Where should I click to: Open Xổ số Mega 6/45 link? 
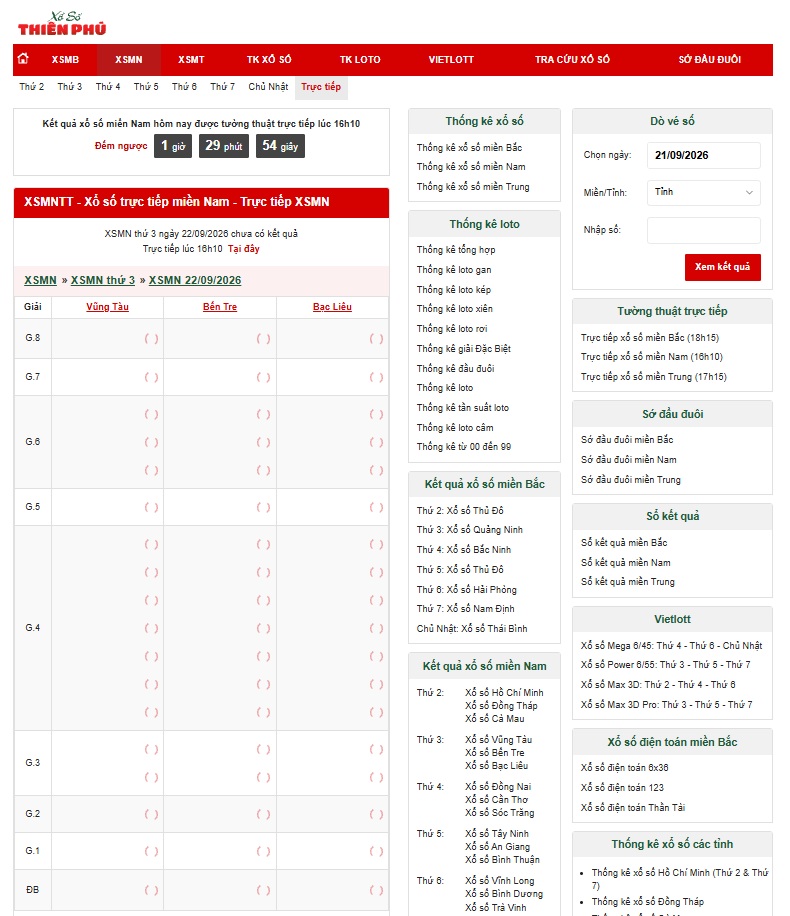671,646
